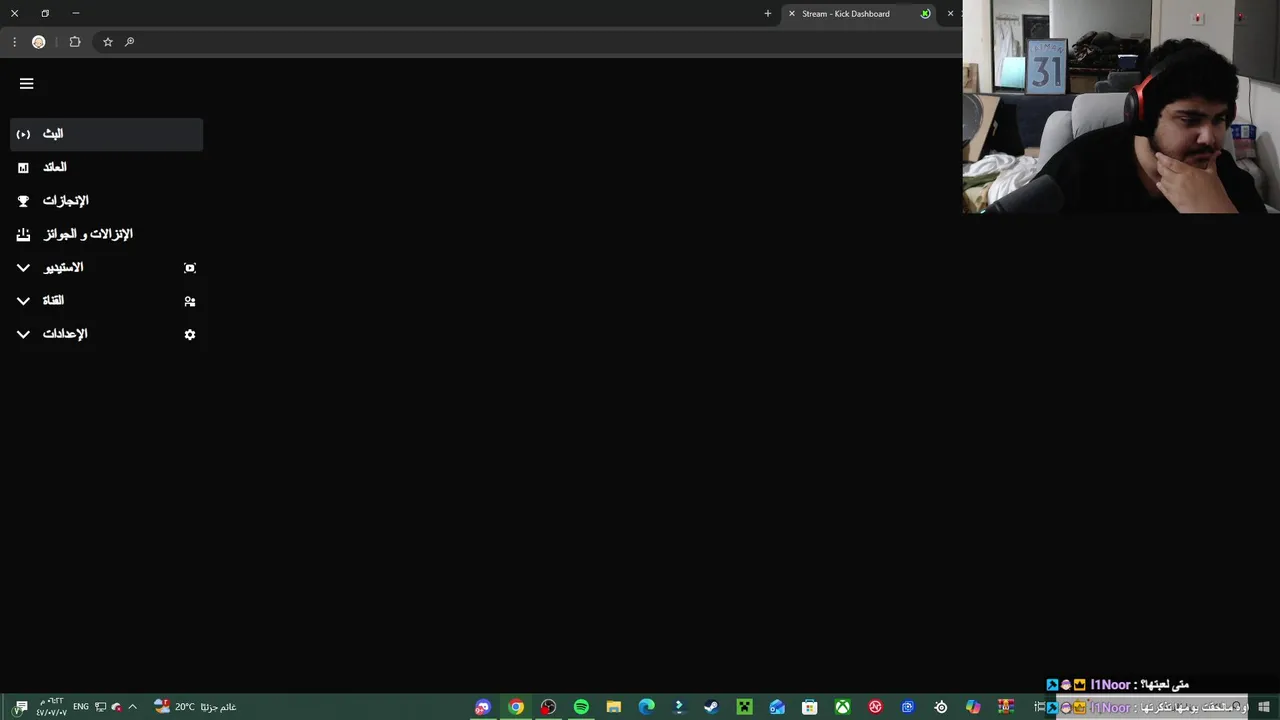Open the البث (Stream) page
This screenshot has height=720, width=1280.
click(x=107, y=134)
